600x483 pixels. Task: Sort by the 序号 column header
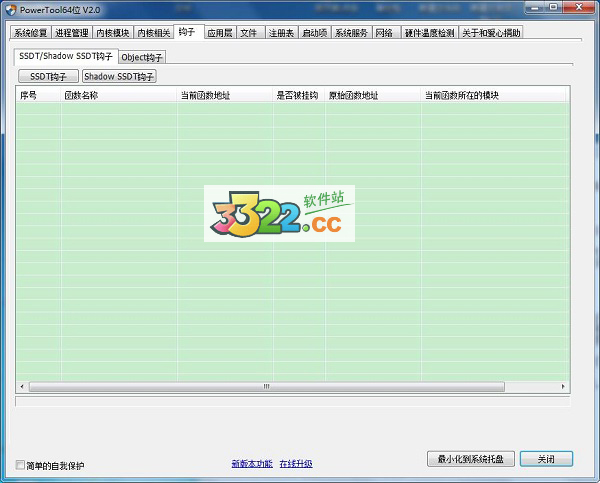tap(38, 95)
